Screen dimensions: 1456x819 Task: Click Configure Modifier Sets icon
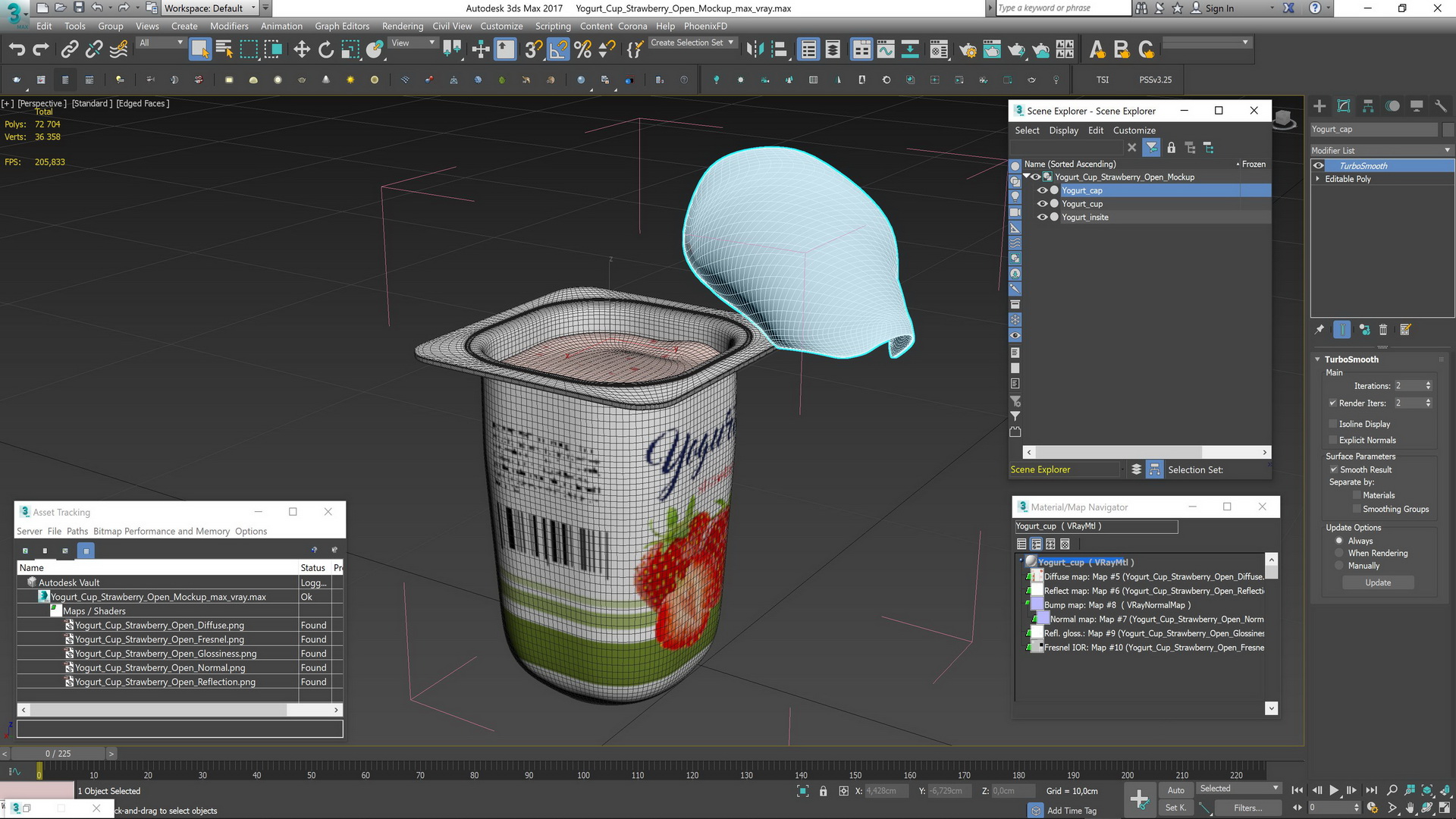tap(1405, 329)
